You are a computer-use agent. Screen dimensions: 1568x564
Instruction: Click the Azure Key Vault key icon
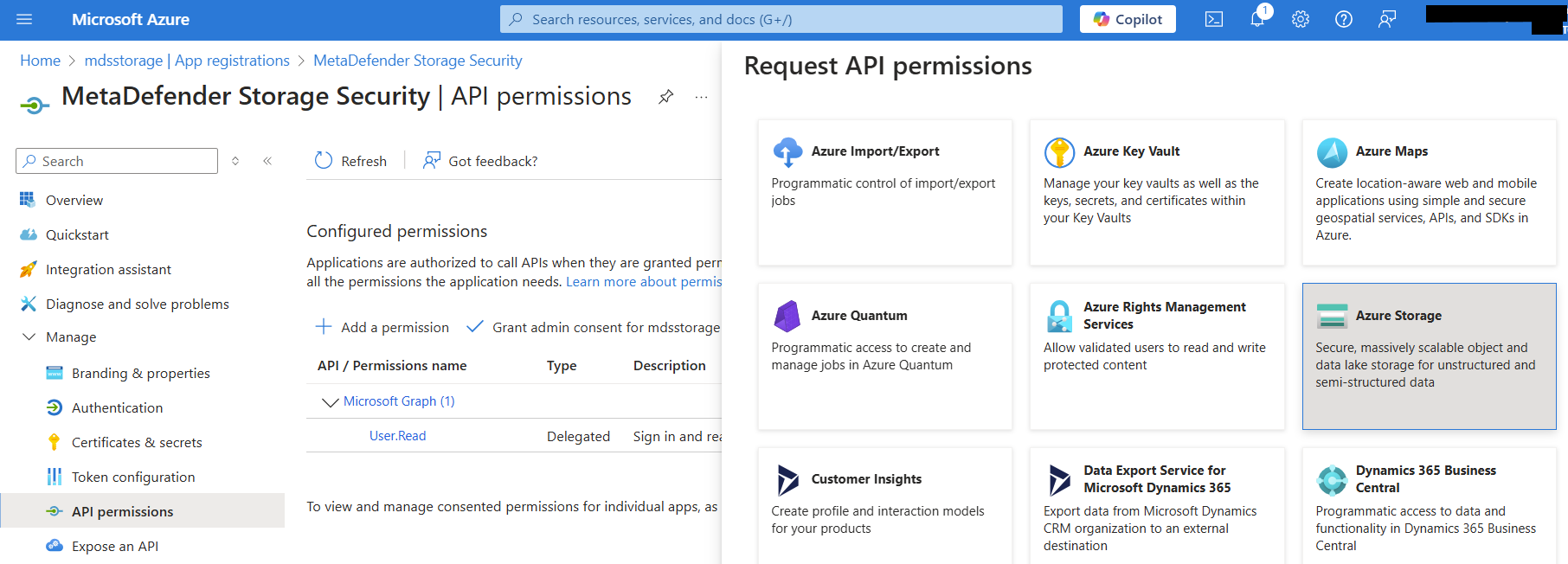[x=1059, y=151]
